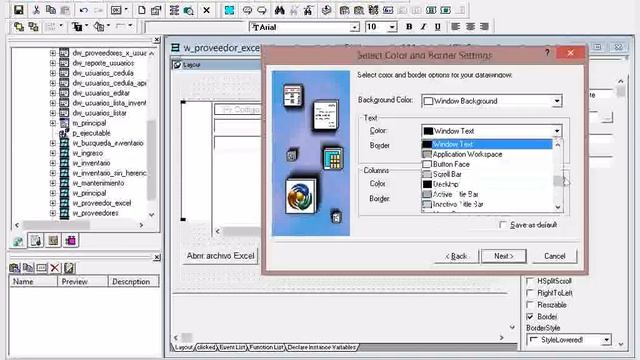Click the align left text icon
Image resolution: width=640 pixels, height=360 pixels.
click(456, 27)
